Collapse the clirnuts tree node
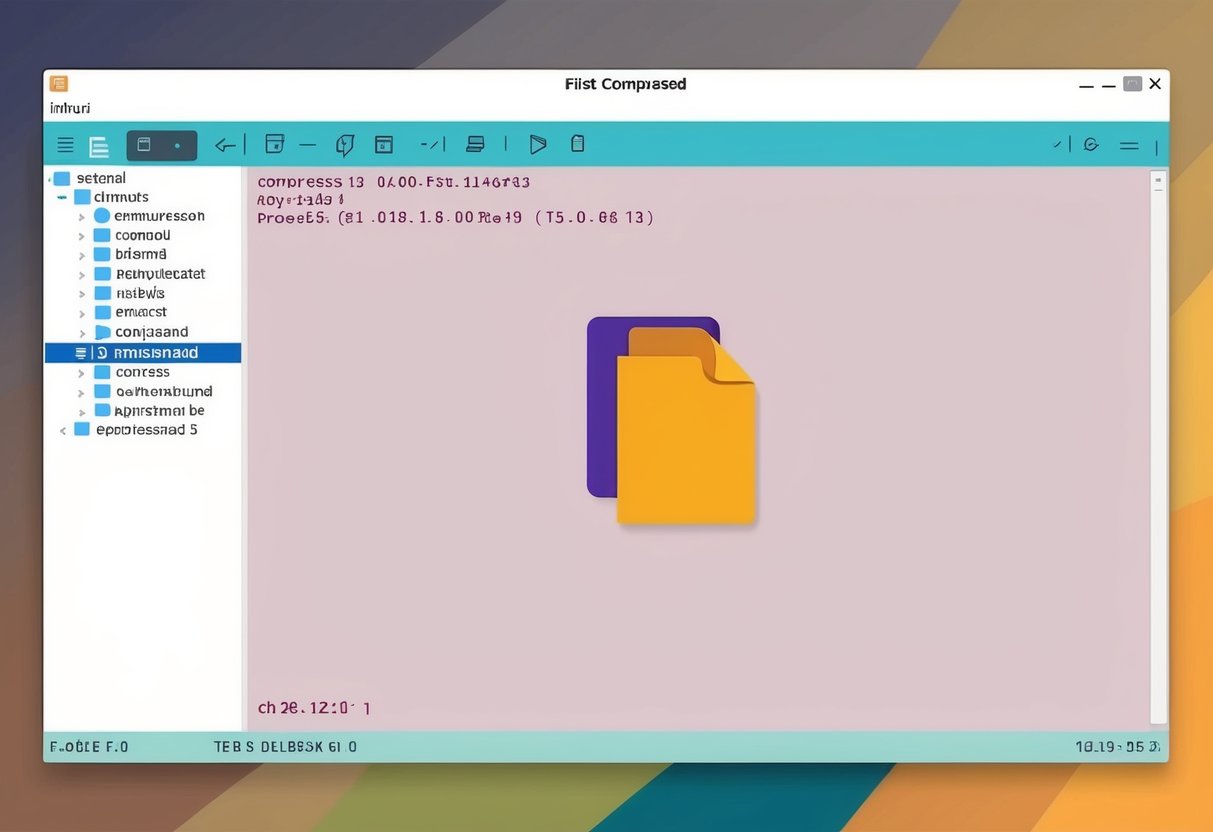 pos(64,196)
